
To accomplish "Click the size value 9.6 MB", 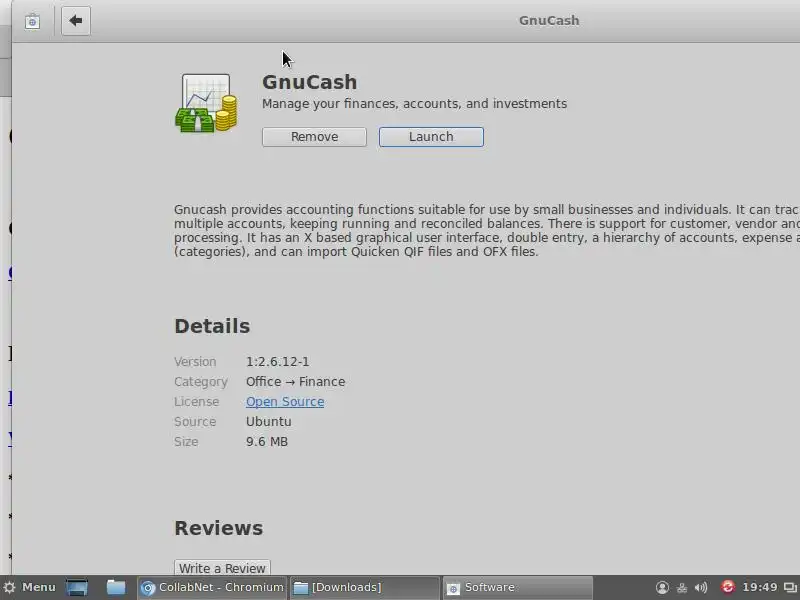I will coord(267,441).
